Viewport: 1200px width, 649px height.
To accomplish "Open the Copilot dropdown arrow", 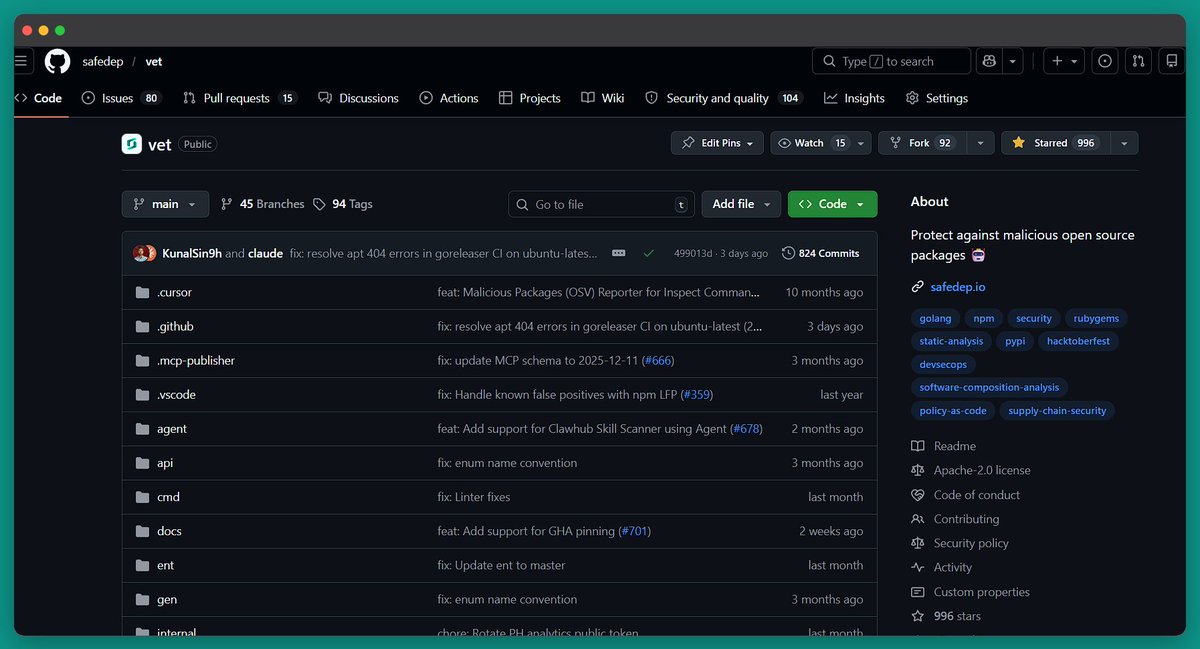I will [1013, 61].
